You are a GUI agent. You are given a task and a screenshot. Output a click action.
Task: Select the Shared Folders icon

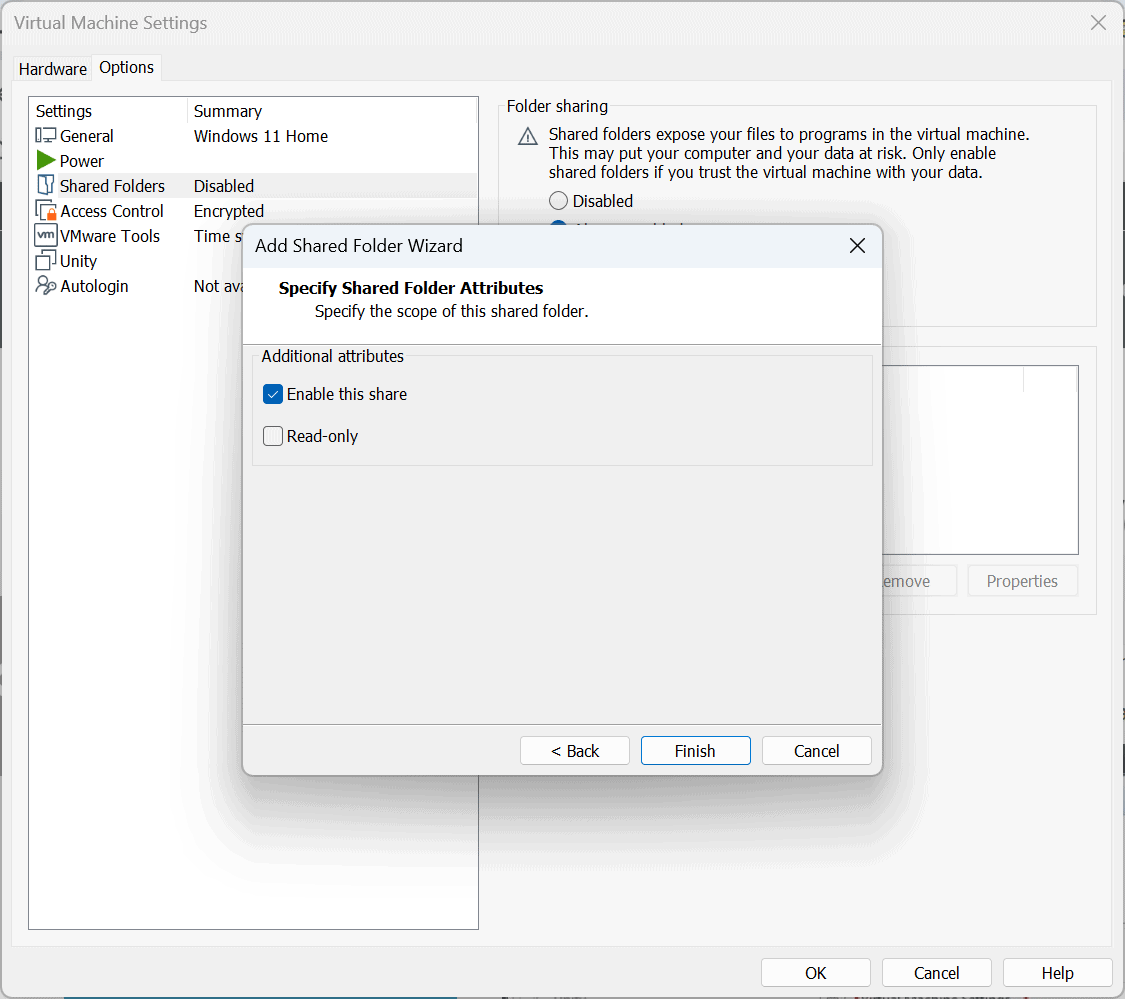click(x=46, y=186)
